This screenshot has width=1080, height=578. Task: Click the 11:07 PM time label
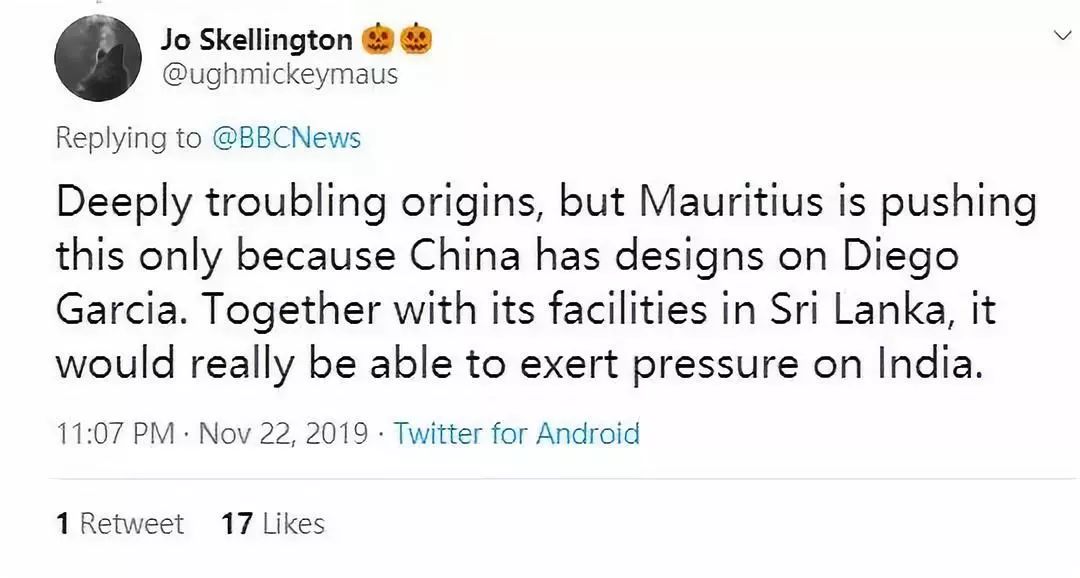click(116, 433)
